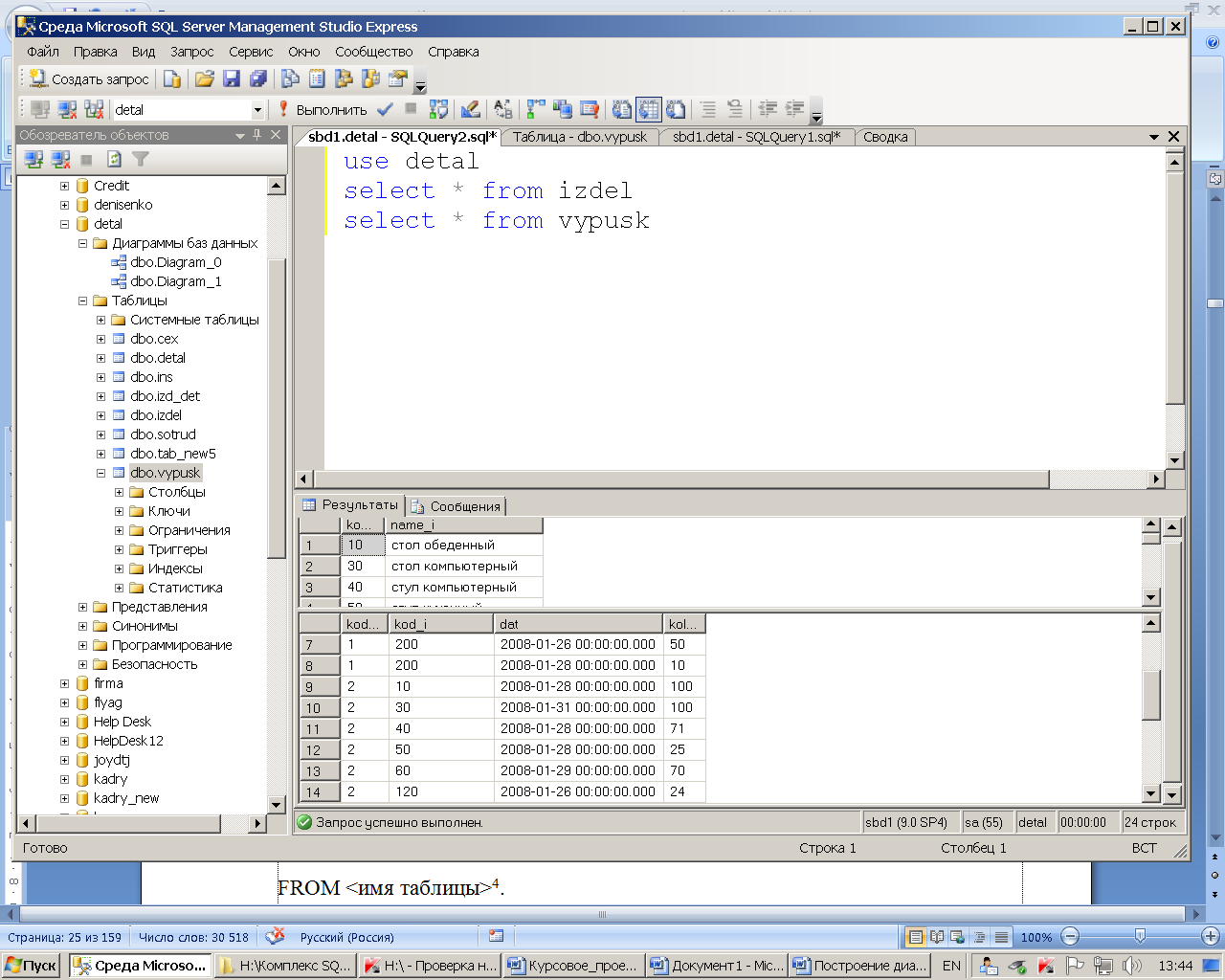Connect Object Explorer to a server
Image resolution: width=1225 pixels, height=980 pixels.
point(33,159)
